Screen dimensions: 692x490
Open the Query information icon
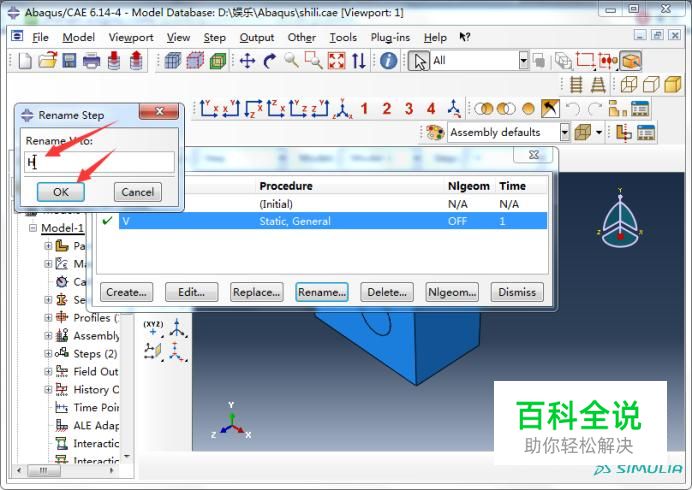(388, 60)
